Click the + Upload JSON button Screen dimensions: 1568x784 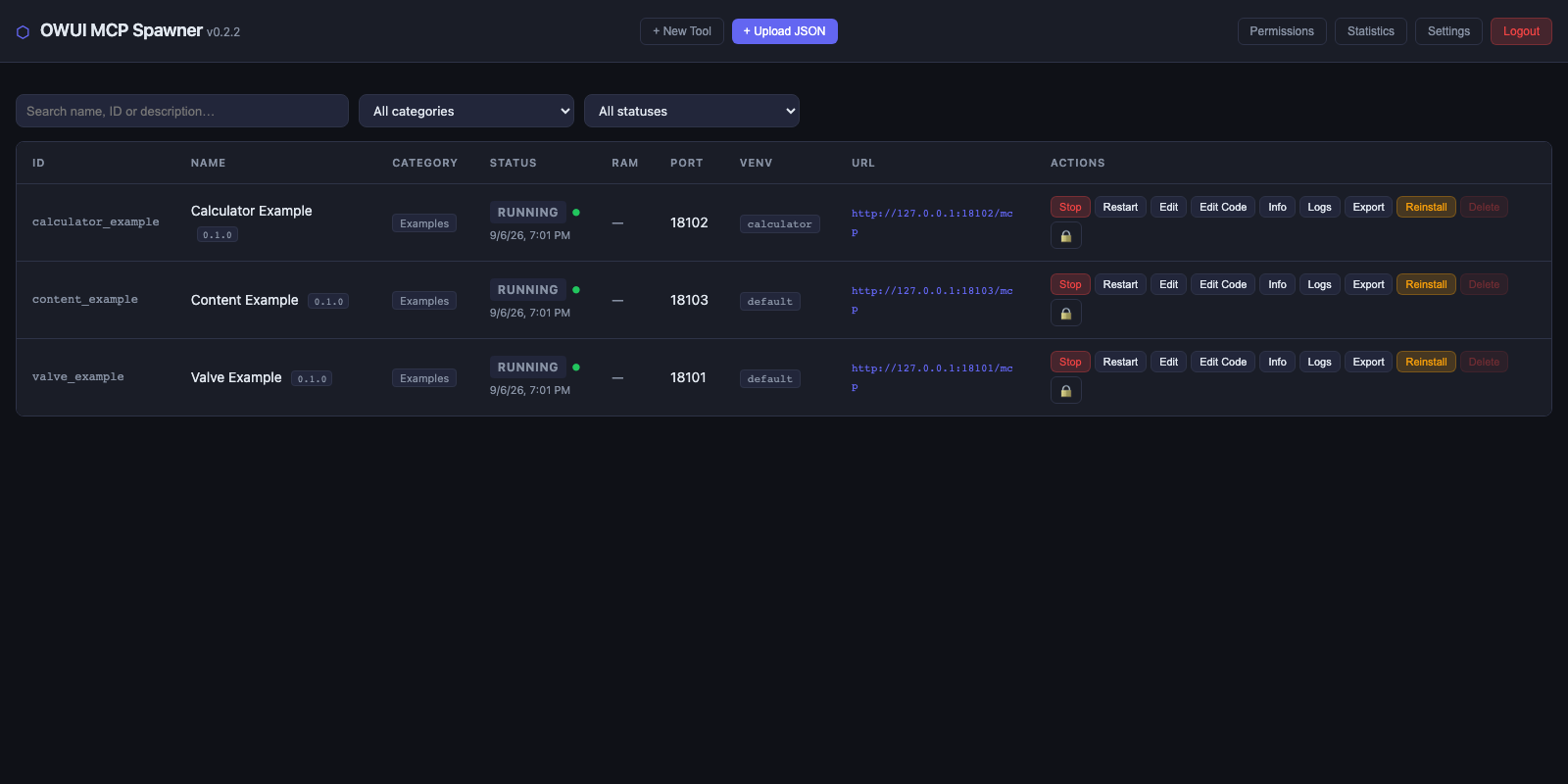click(785, 31)
